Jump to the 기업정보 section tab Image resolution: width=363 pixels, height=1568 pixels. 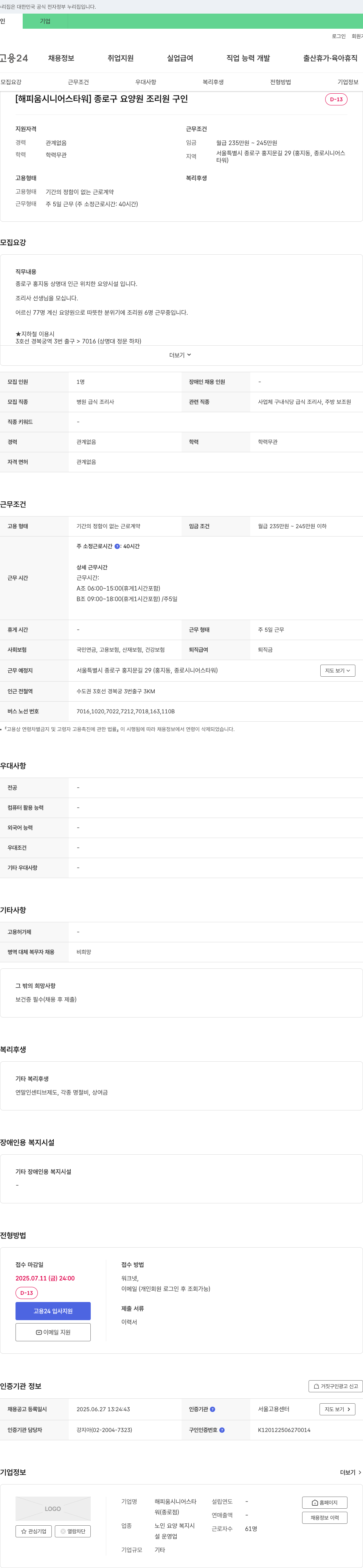coord(348,82)
